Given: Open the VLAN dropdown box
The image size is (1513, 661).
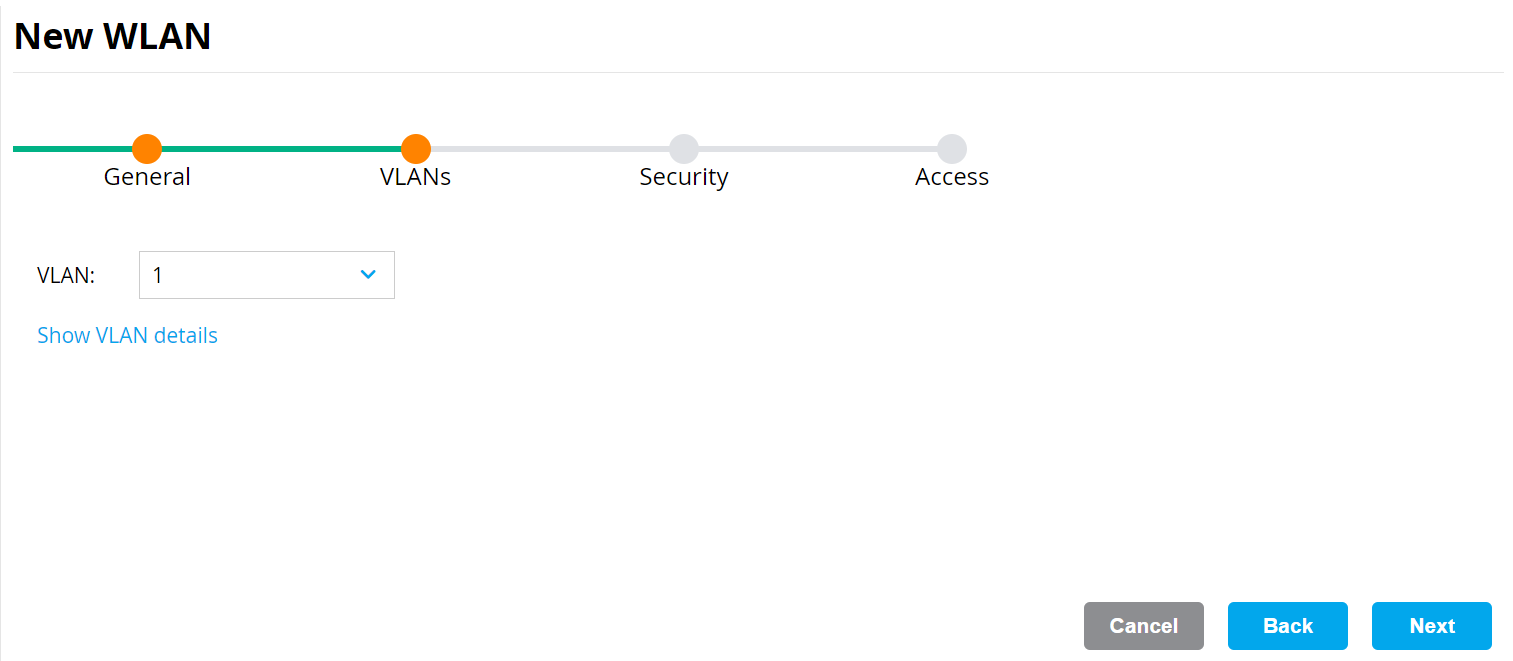Looking at the screenshot, I should [x=266, y=275].
